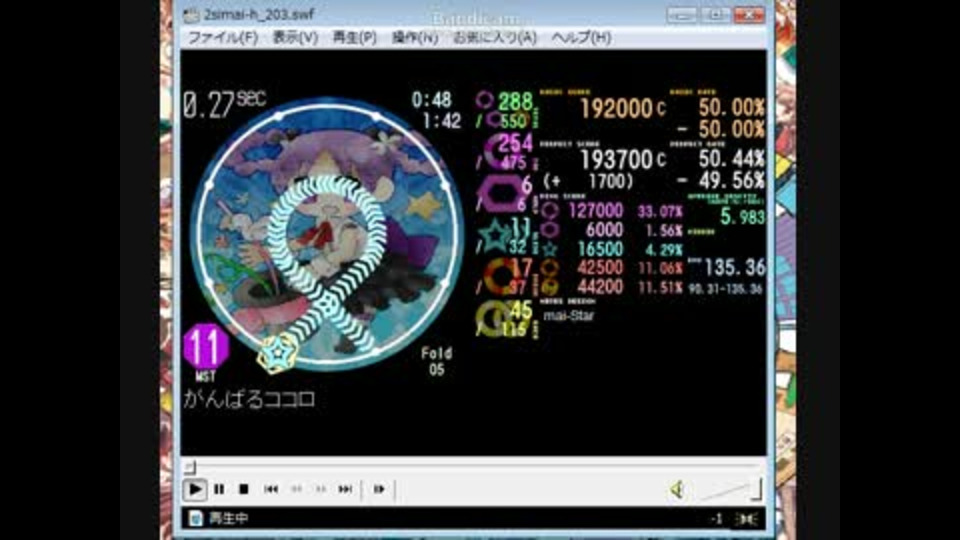The image size is (960, 540).
Task: Click the star note on the ring
Action: tap(277, 353)
